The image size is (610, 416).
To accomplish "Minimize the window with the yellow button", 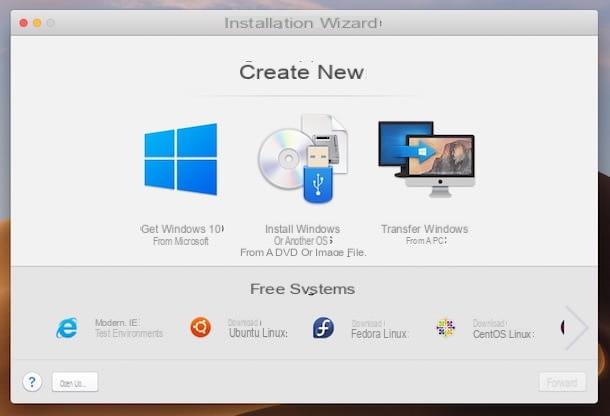I will 37,23.
